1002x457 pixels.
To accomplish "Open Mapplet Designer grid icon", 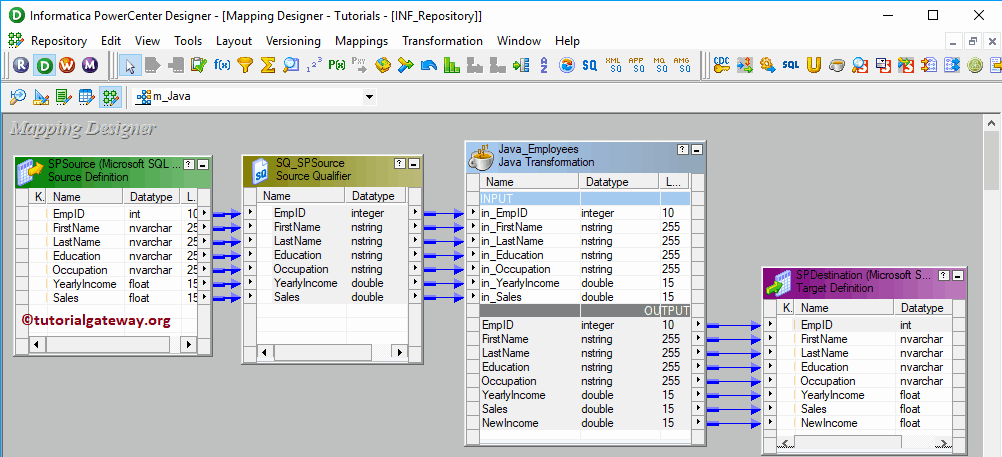I will pyautogui.click(x=87, y=97).
